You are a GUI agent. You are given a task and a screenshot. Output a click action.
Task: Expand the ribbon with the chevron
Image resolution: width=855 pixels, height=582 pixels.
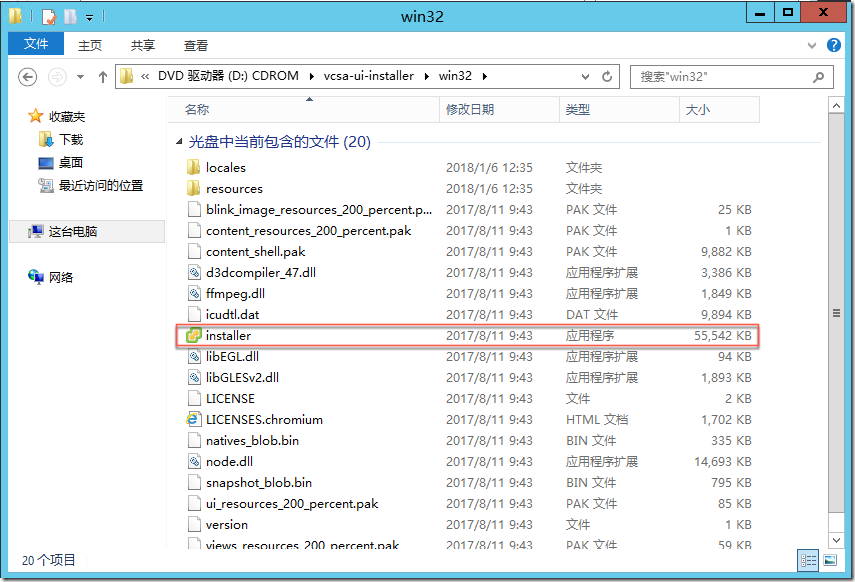(x=812, y=45)
